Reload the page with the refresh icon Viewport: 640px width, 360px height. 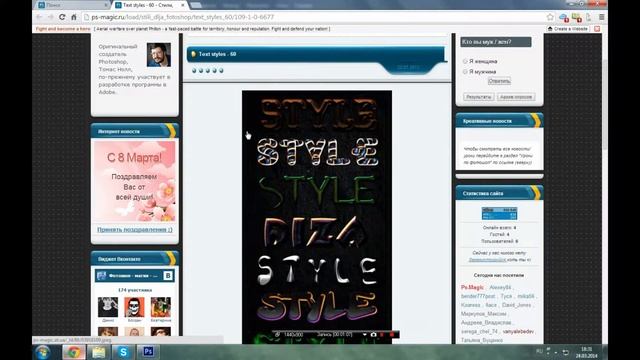tap(62, 17)
